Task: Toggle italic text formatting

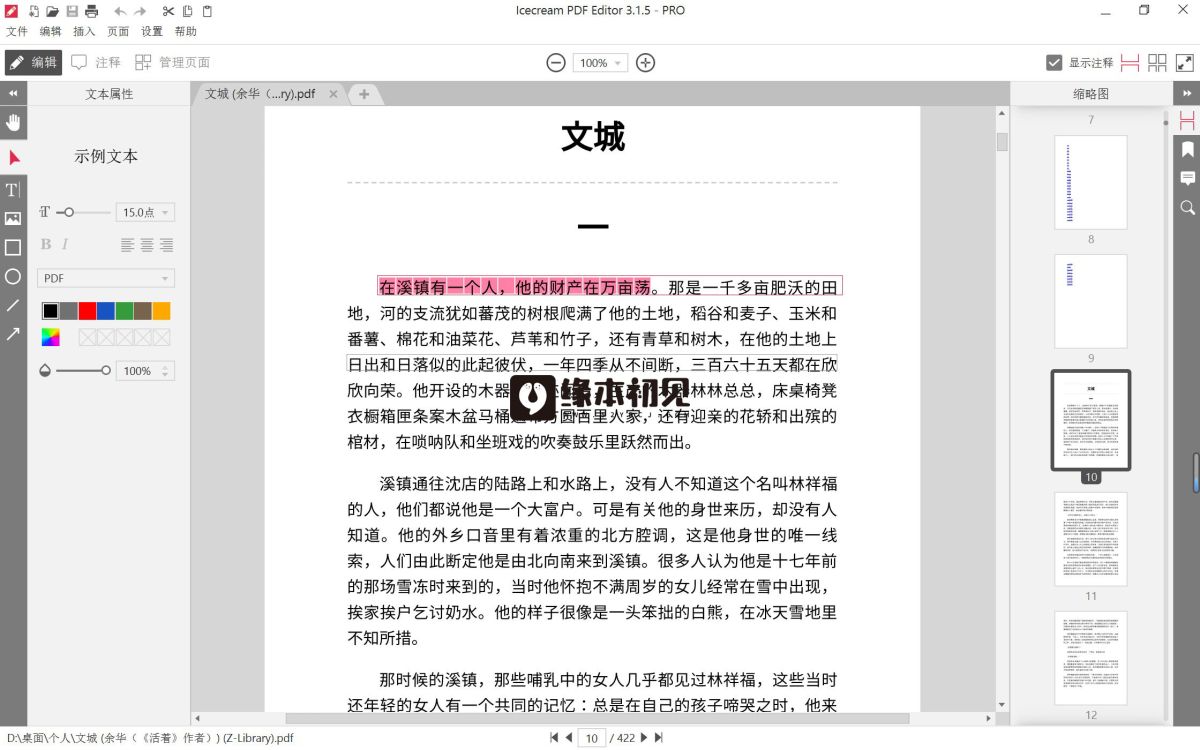Action: click(x=65, y=245)
